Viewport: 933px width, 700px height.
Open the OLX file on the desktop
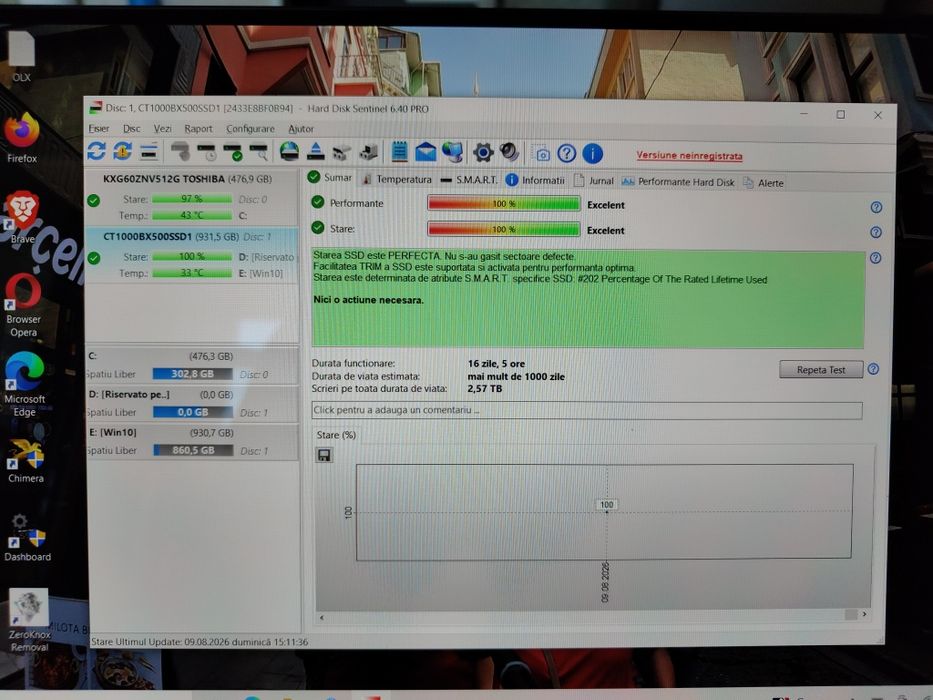pos(21,57)
